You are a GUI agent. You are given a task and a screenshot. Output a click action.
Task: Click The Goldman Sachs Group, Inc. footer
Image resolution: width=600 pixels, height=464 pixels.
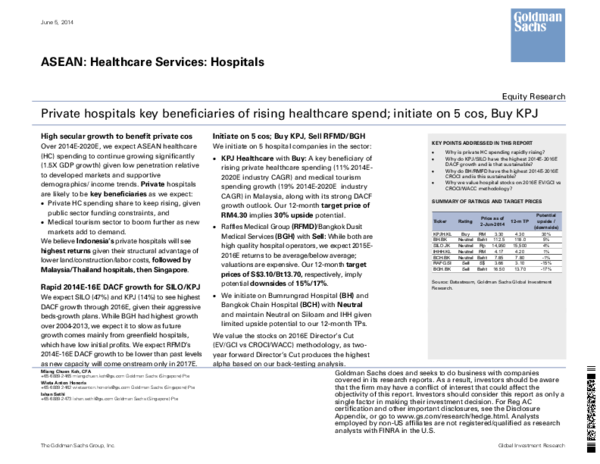pos(77,444)
